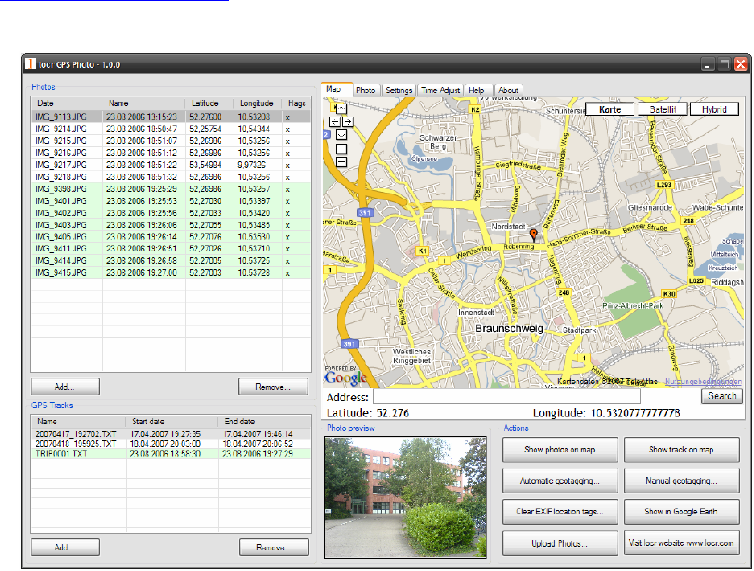Pan the map right with arrow control
This screenshot has width=754, height=571.
(347, 120)
